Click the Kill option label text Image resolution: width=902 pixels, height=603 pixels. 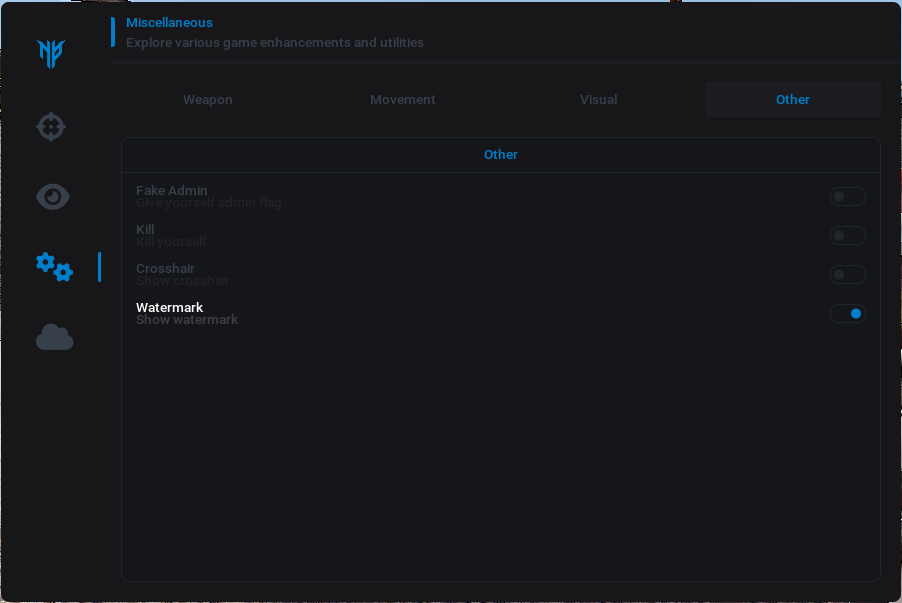click(145, 229)
